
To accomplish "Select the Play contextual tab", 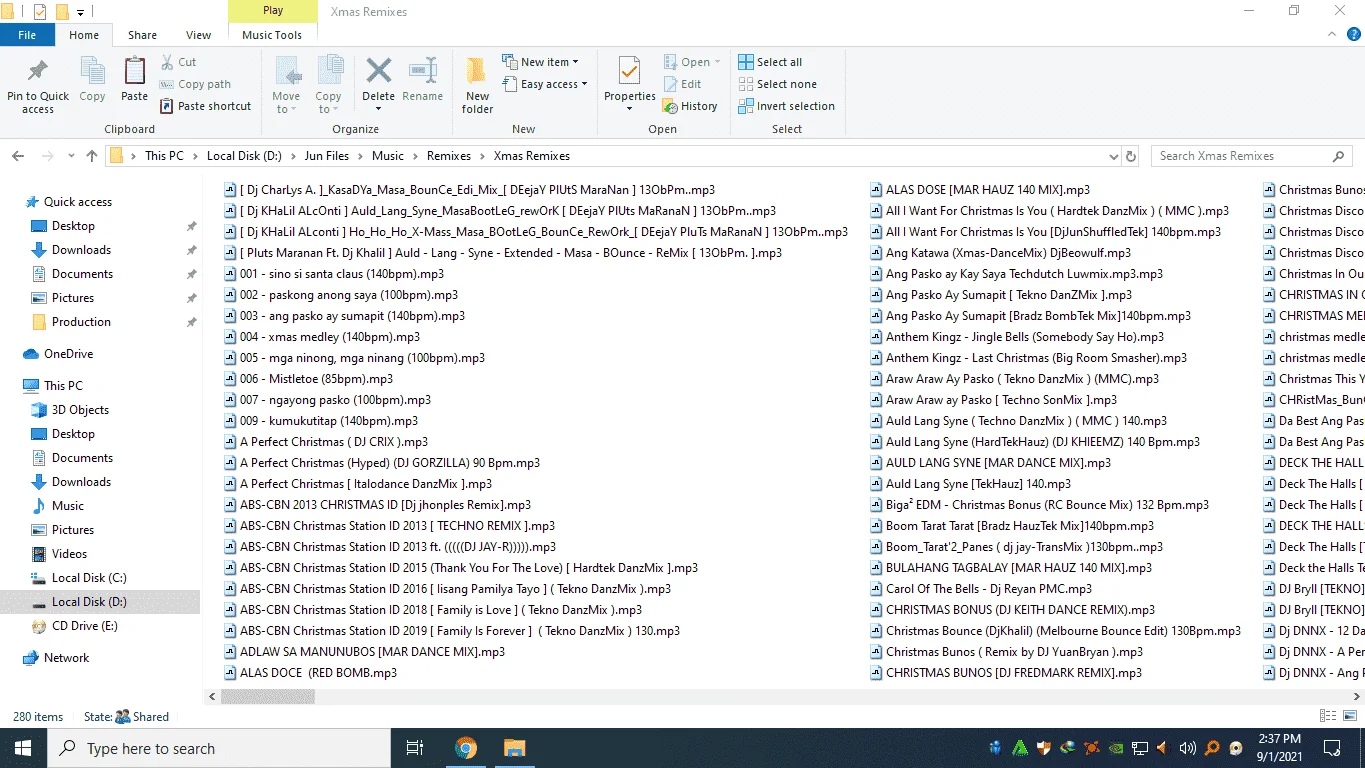I will 273,11.
